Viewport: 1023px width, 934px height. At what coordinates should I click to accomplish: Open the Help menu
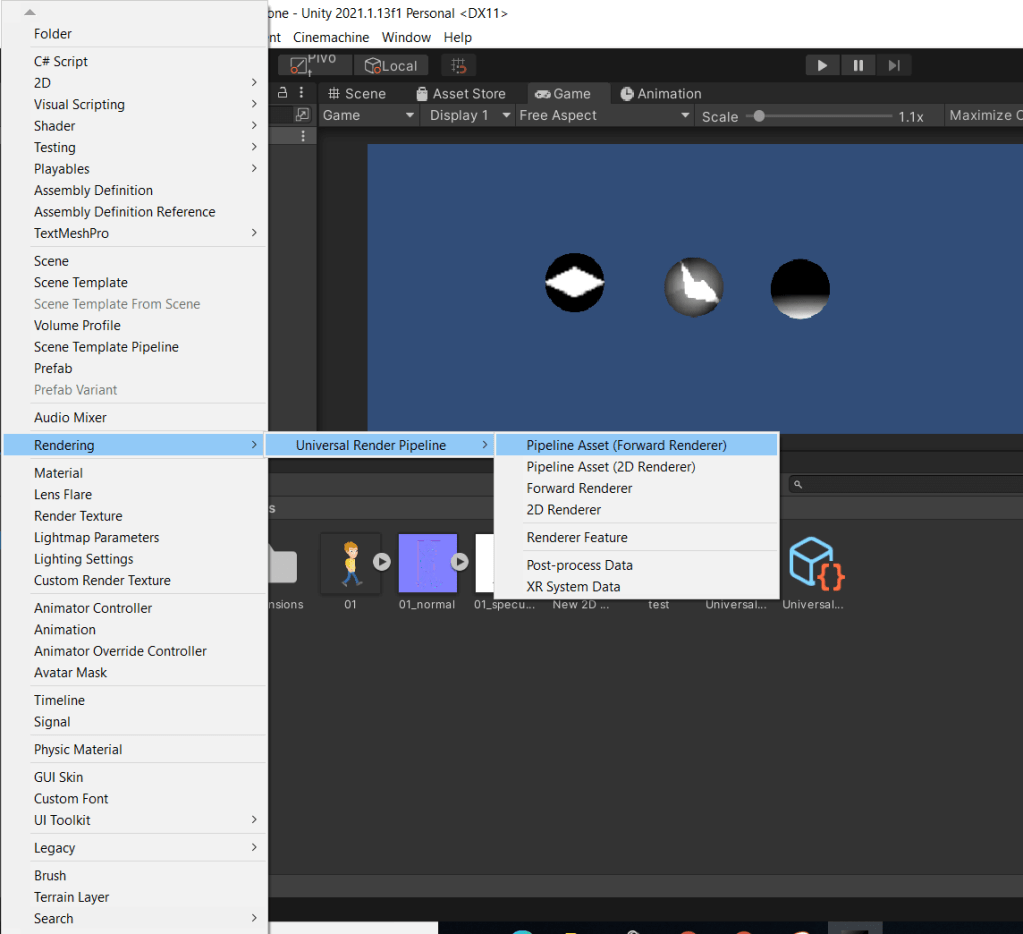(x=457, y=37)
